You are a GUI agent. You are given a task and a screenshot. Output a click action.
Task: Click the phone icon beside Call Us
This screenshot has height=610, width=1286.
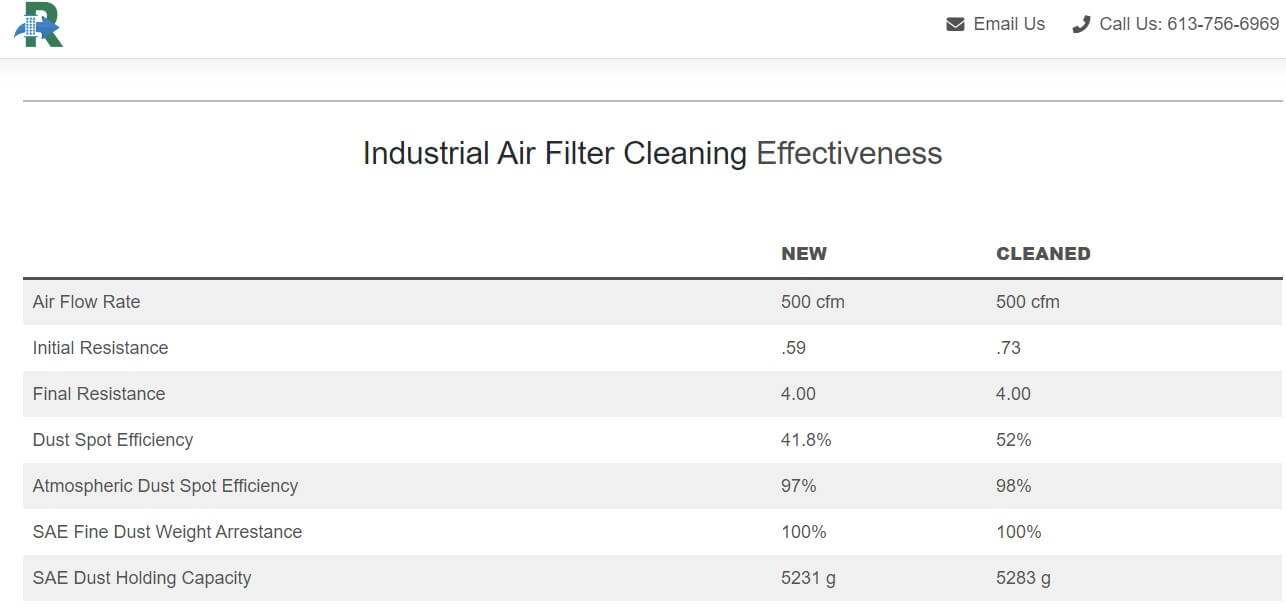click(1080, 23)
